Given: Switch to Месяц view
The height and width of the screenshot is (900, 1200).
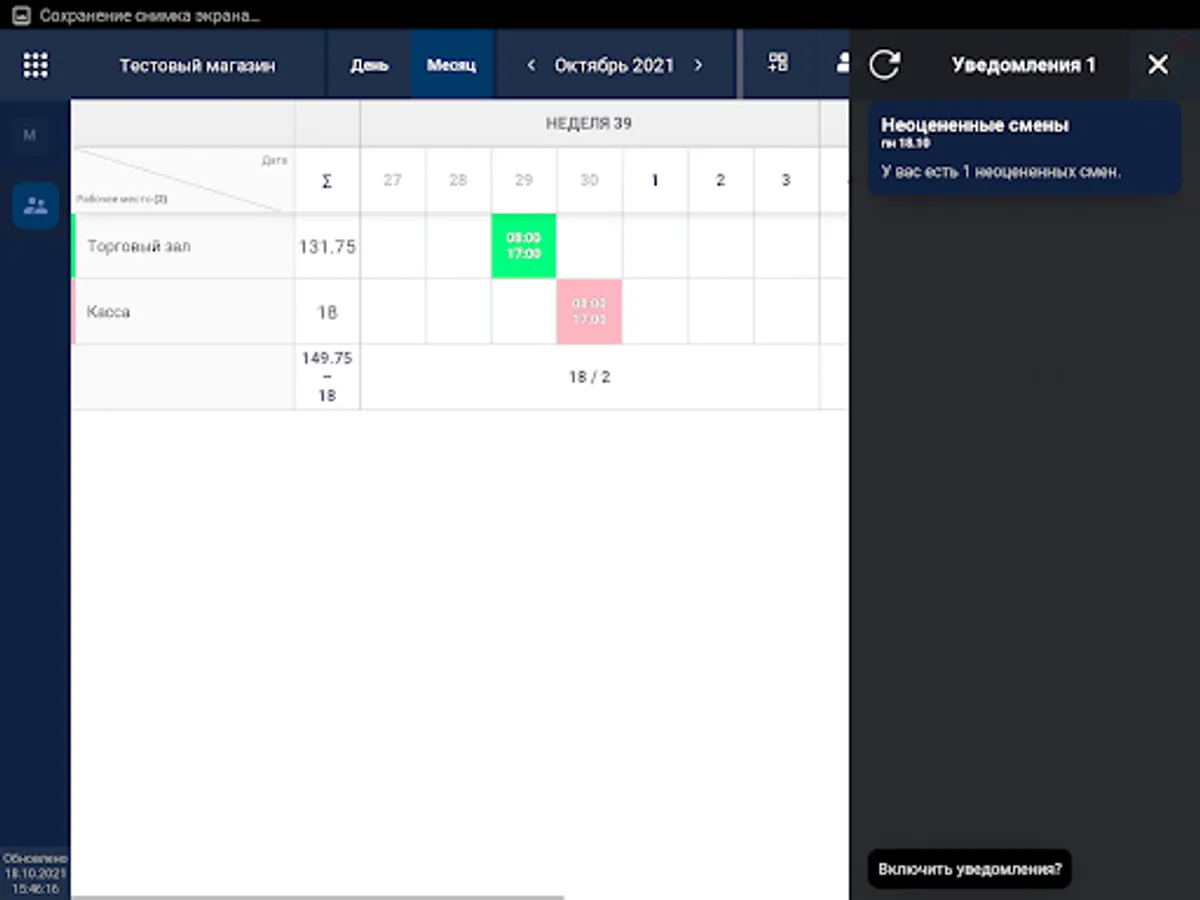Looking at the screenshot, I should click(x=452, y=65).
